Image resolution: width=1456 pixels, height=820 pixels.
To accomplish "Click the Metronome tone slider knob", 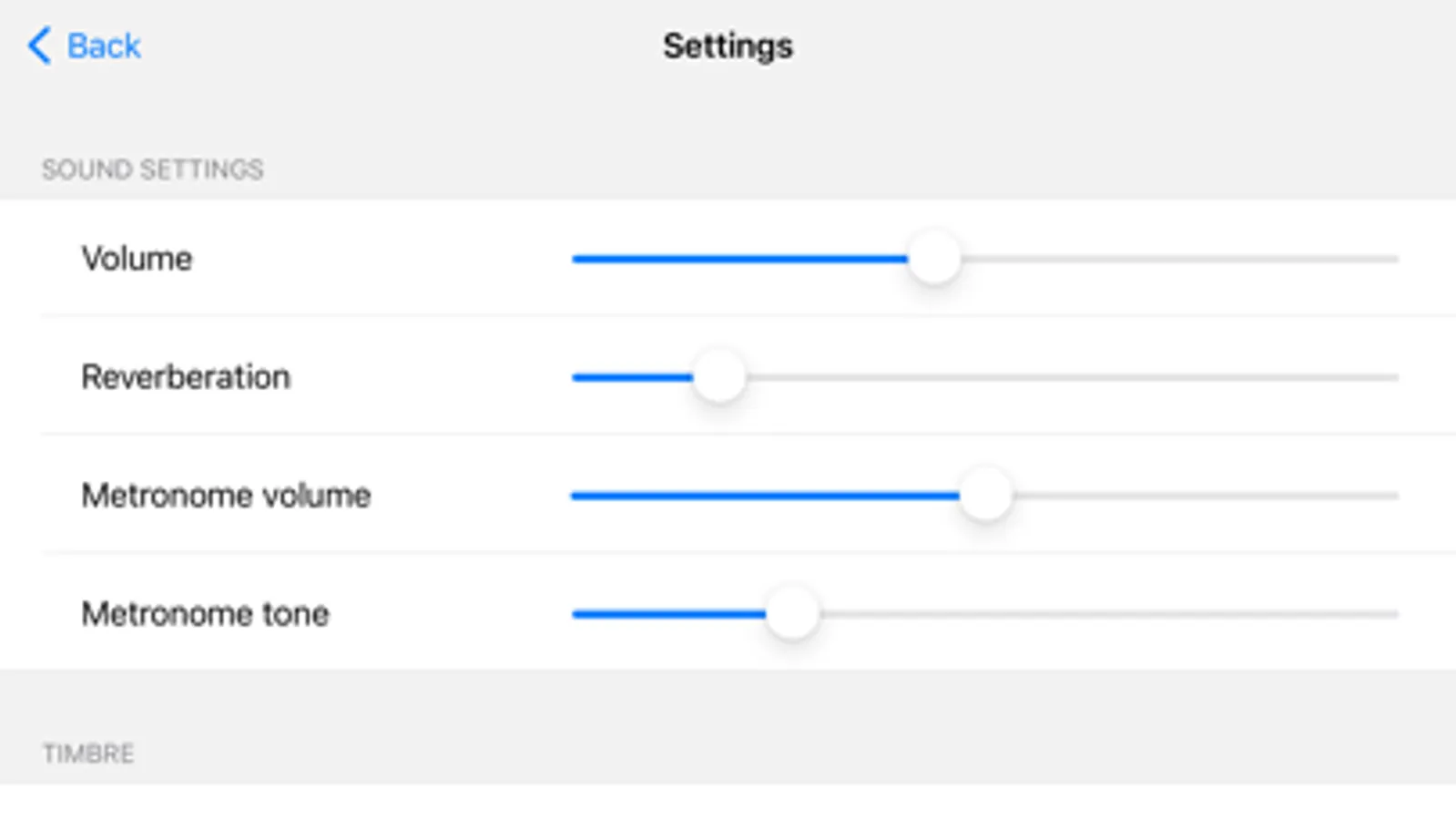I will [x=792, y=614].
